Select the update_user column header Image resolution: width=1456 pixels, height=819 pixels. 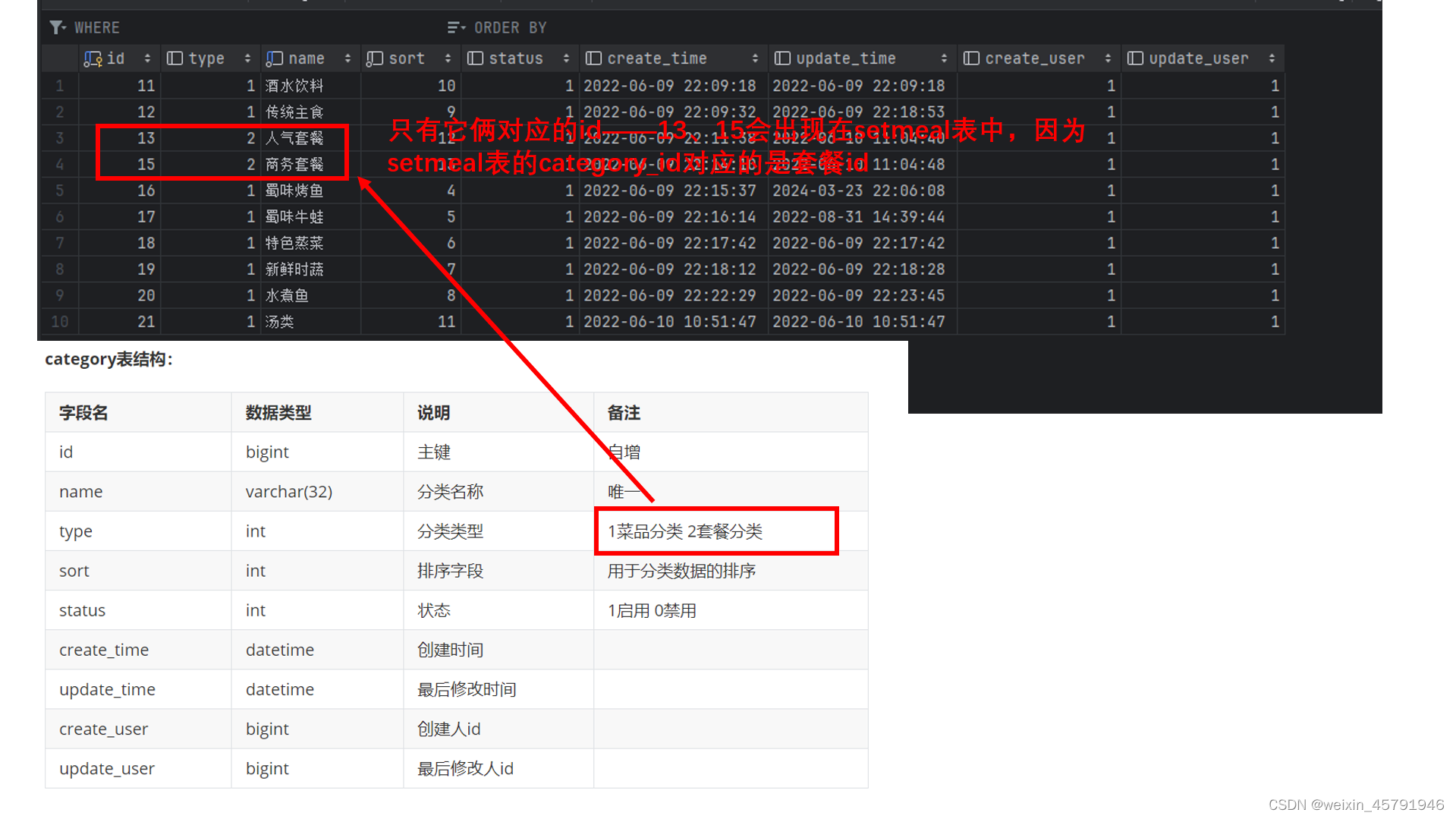1203,58
